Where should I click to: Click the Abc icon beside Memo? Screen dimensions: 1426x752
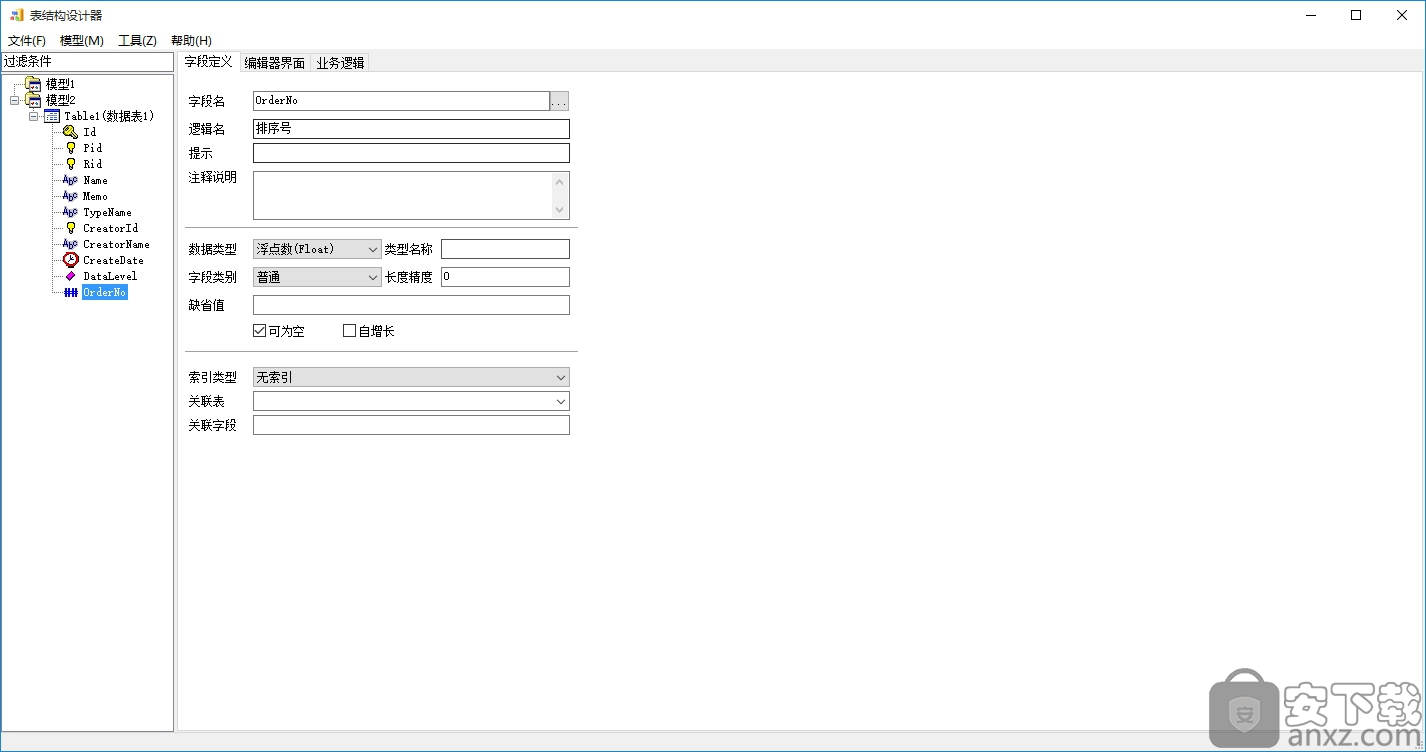pyautogui.click(x=70, y=196)
